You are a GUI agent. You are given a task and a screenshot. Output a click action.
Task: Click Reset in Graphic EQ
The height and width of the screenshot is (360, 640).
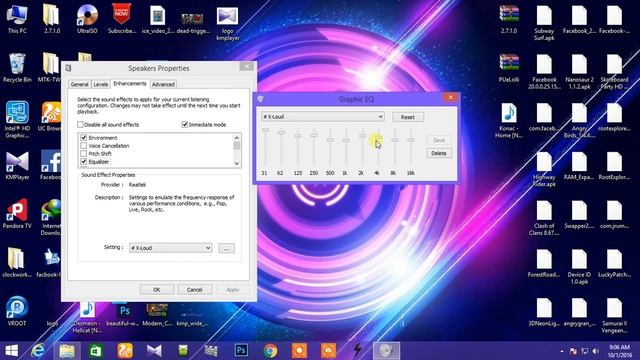pos(408,117)
